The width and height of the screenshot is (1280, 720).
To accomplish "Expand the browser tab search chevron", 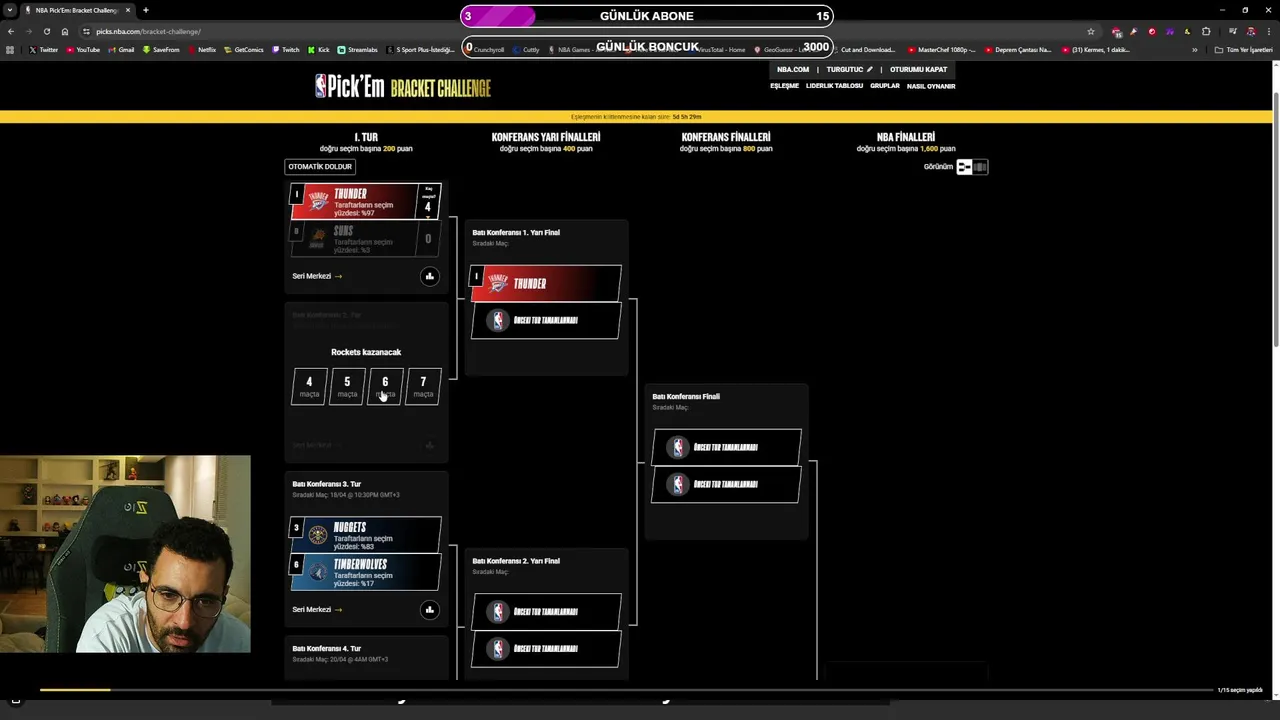I will click(x=8, y=10).
